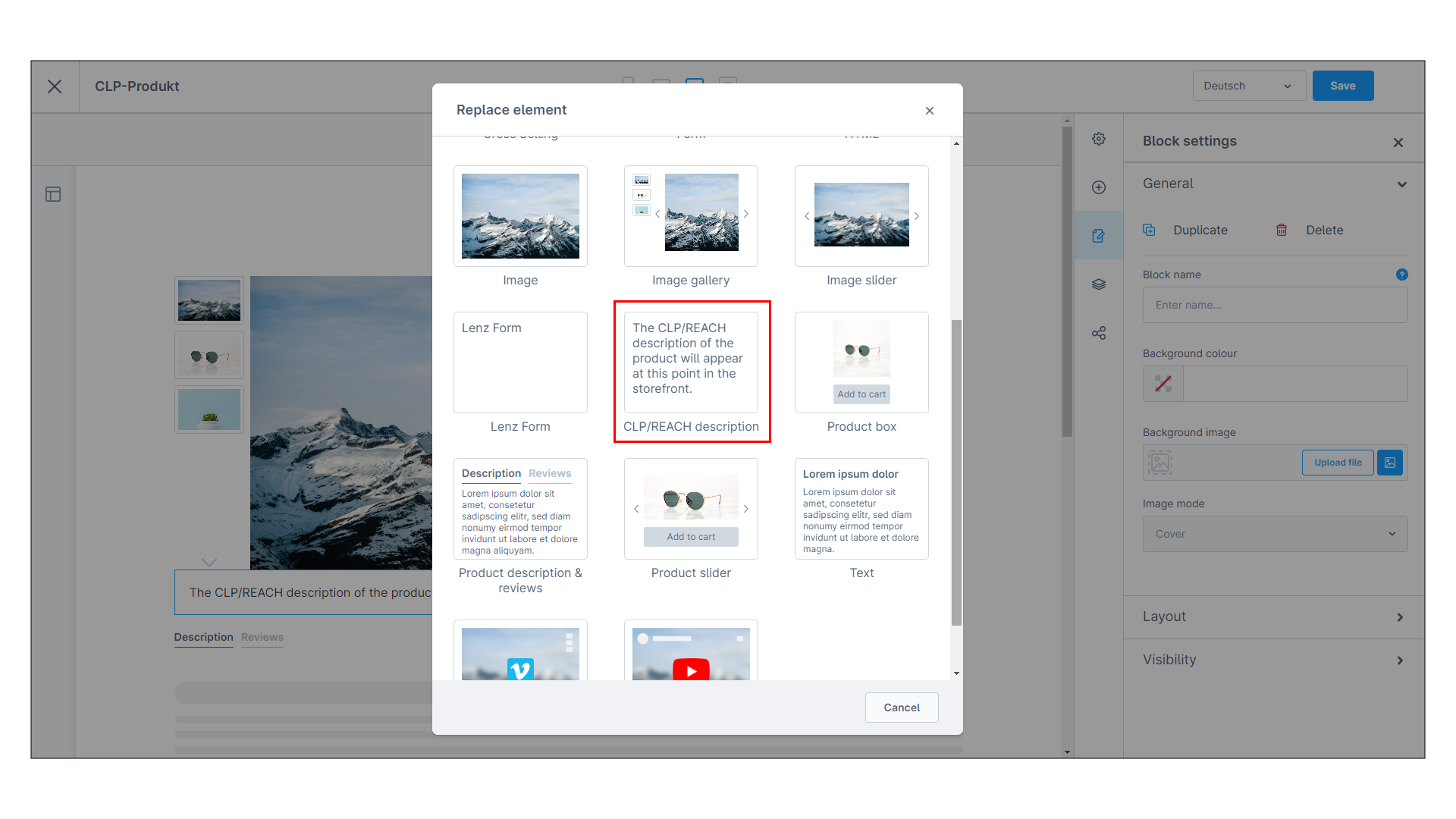Image resolution: width=1456 pixels, height=819 pixels.
Task: Open media library for background image
Action: 1390,463
